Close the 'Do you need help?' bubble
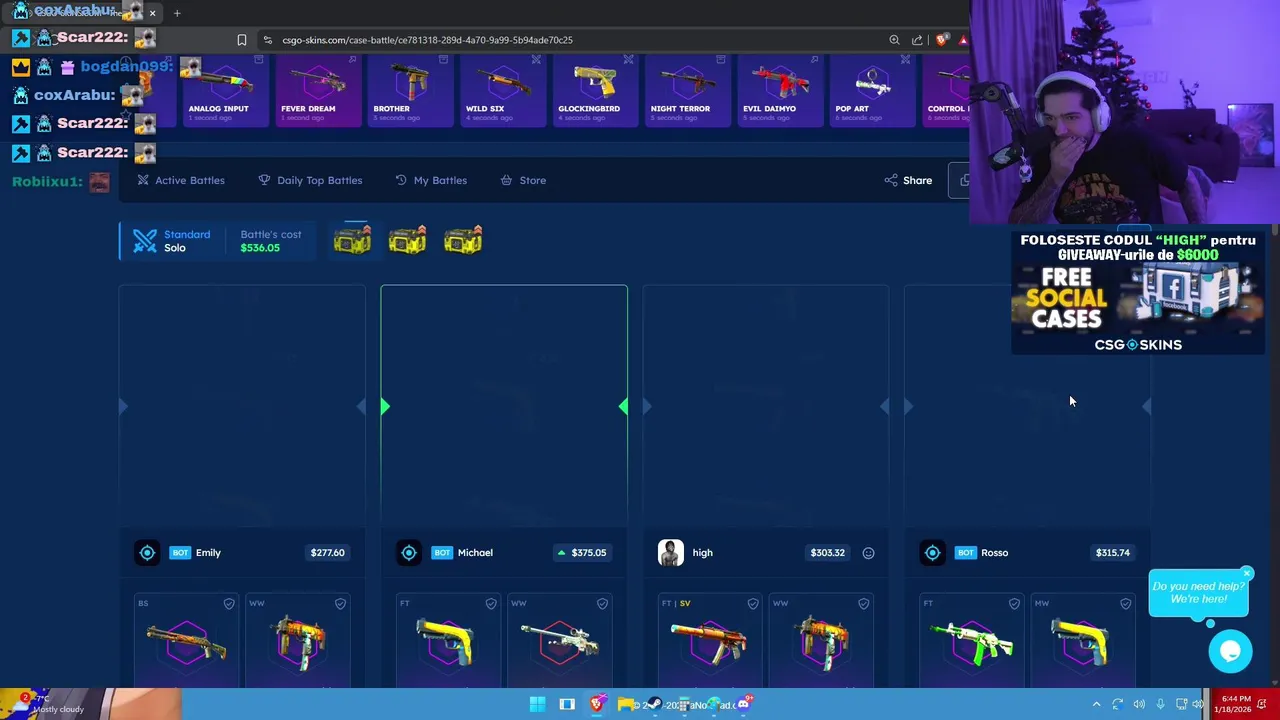Viewport: 1280px width, 720px height. pyautogui.click(x=1247, y=573)
